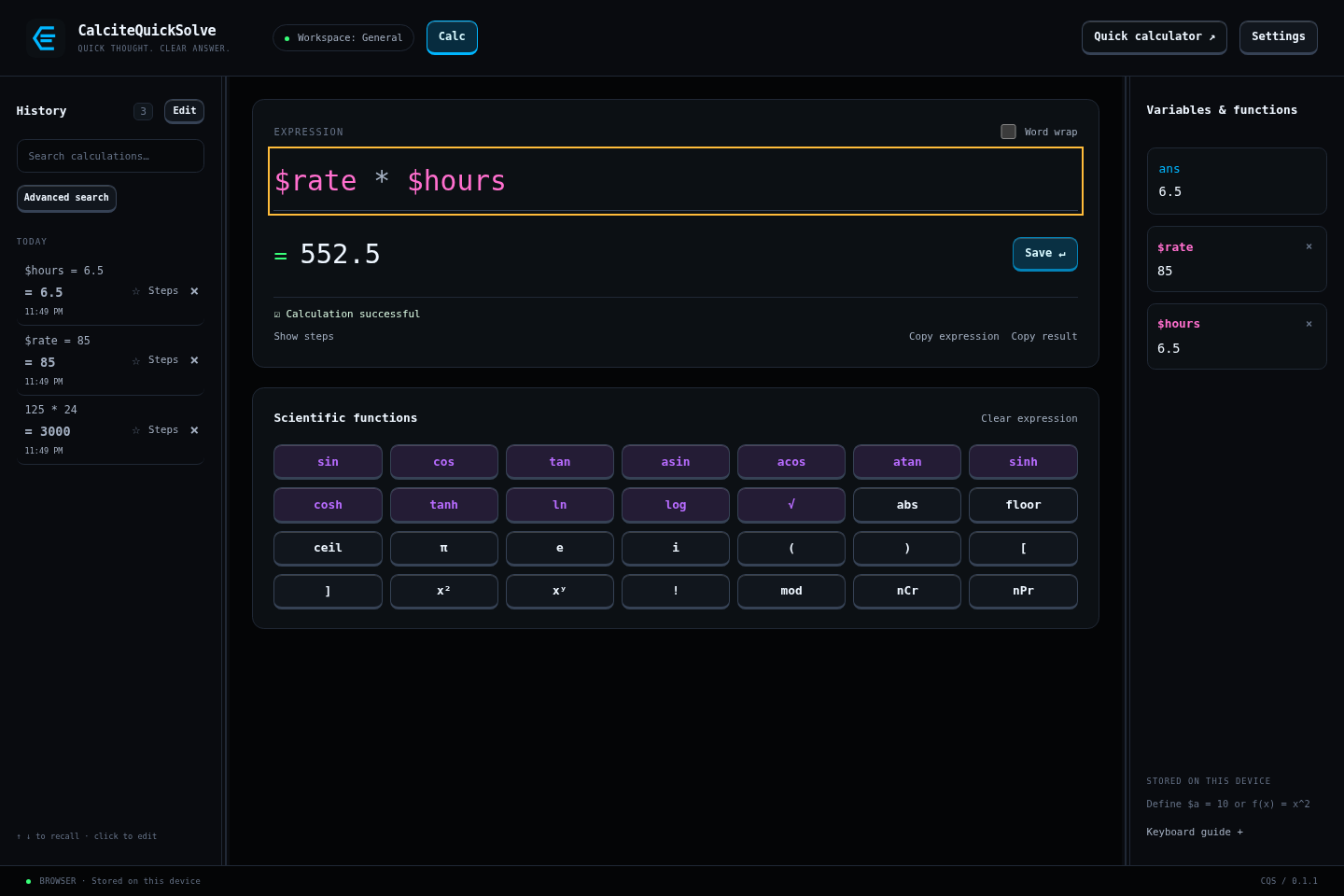Insert a closing square bracket
Screen dimensions: 1344x896
point(328,591)
